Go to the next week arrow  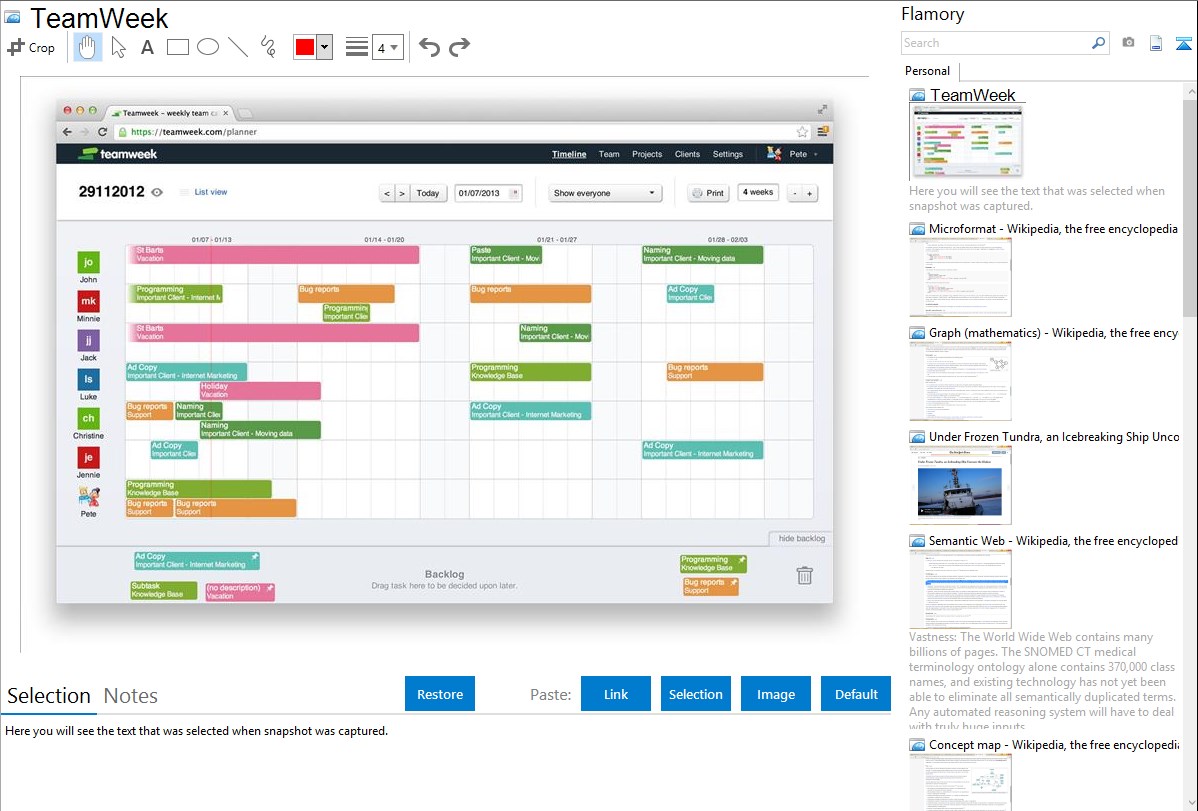(x=402, y=193)
